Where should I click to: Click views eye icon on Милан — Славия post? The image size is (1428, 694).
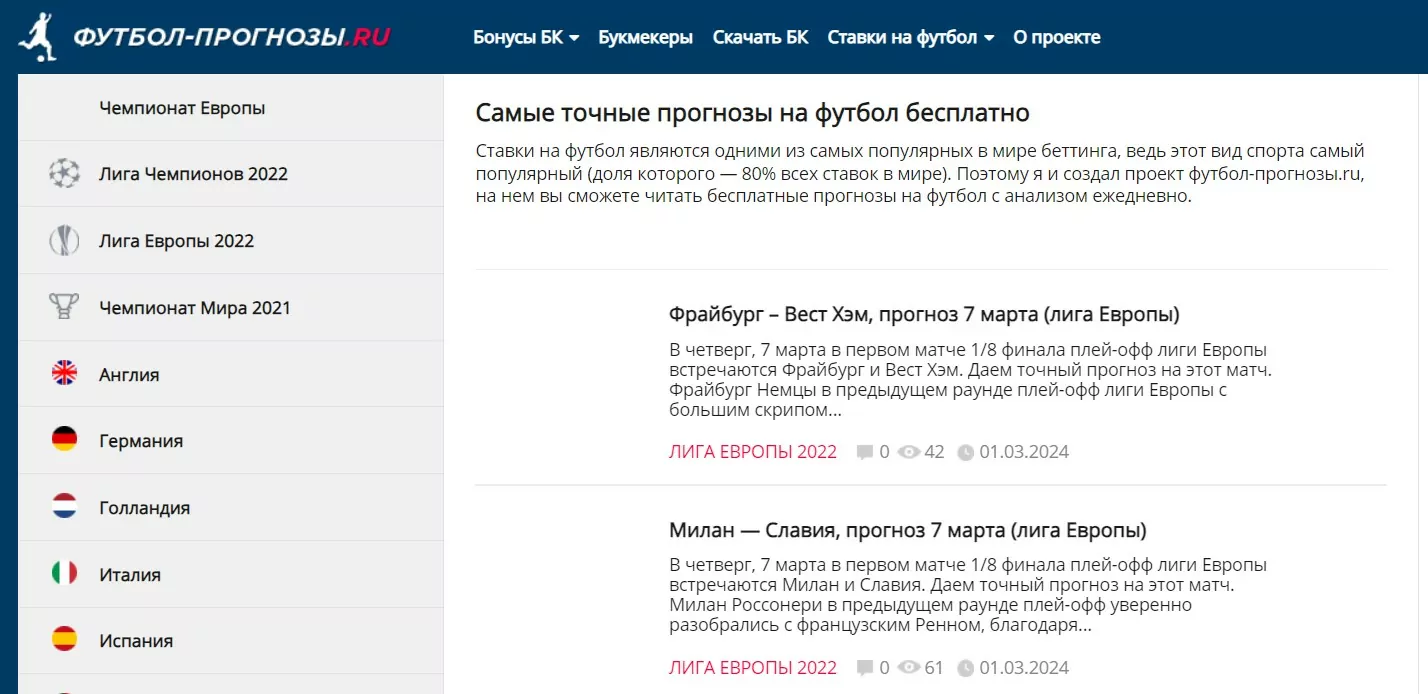pos(908,668)
